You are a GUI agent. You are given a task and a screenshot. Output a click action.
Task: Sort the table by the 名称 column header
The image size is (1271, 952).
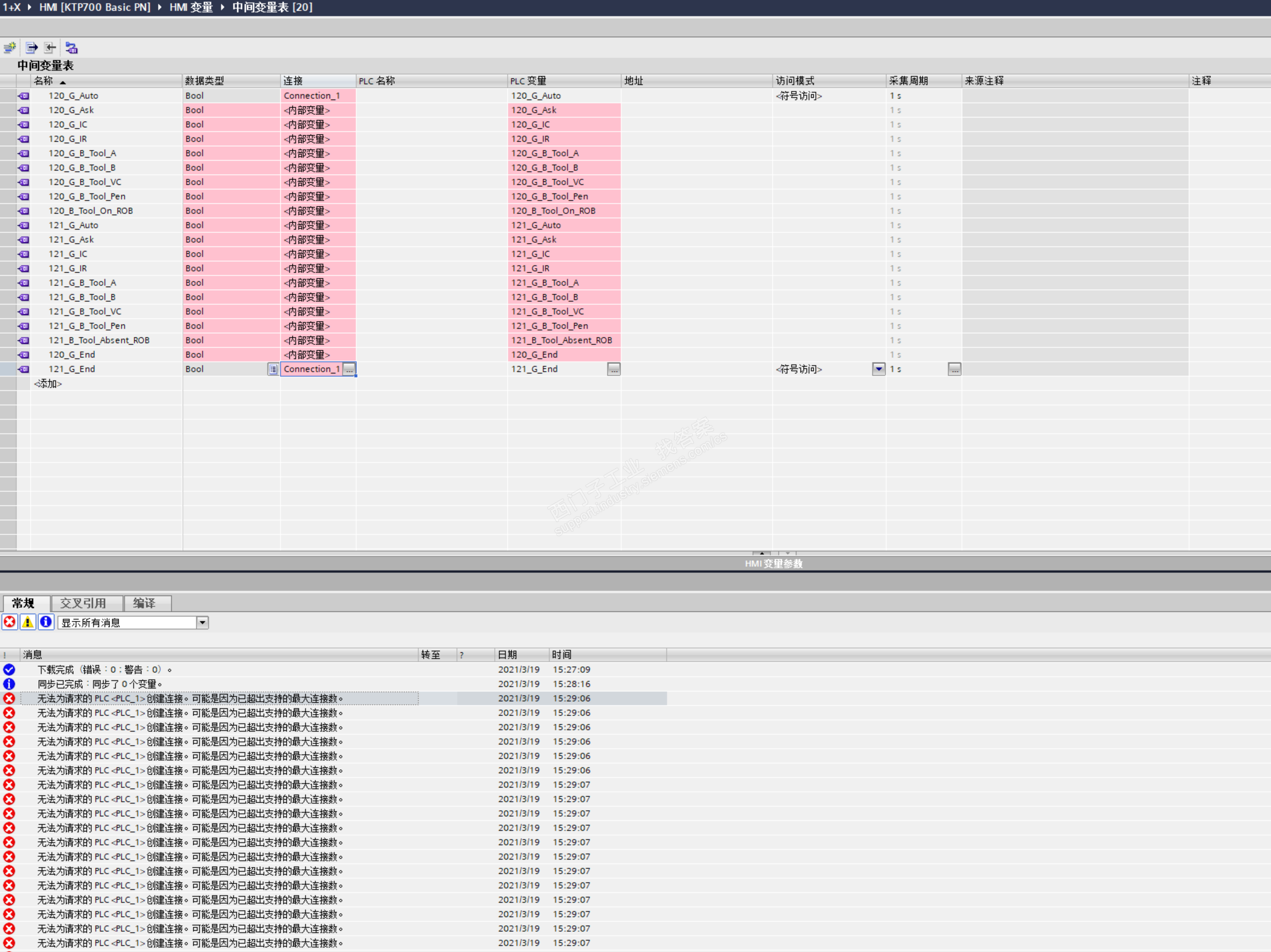tap(44, 81)
